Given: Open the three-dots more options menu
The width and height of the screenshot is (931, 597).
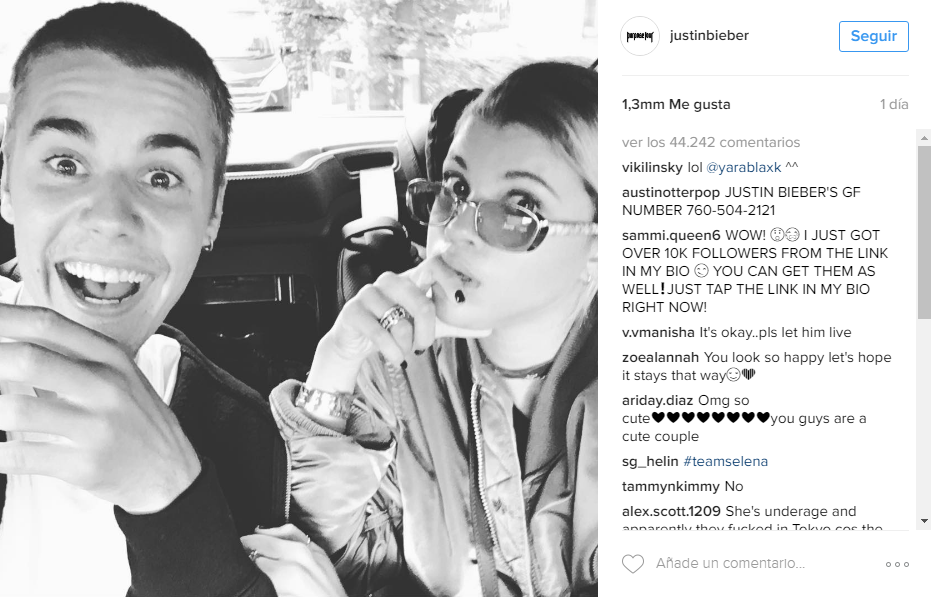Looking at the screenshot, I should pos(897,564).
